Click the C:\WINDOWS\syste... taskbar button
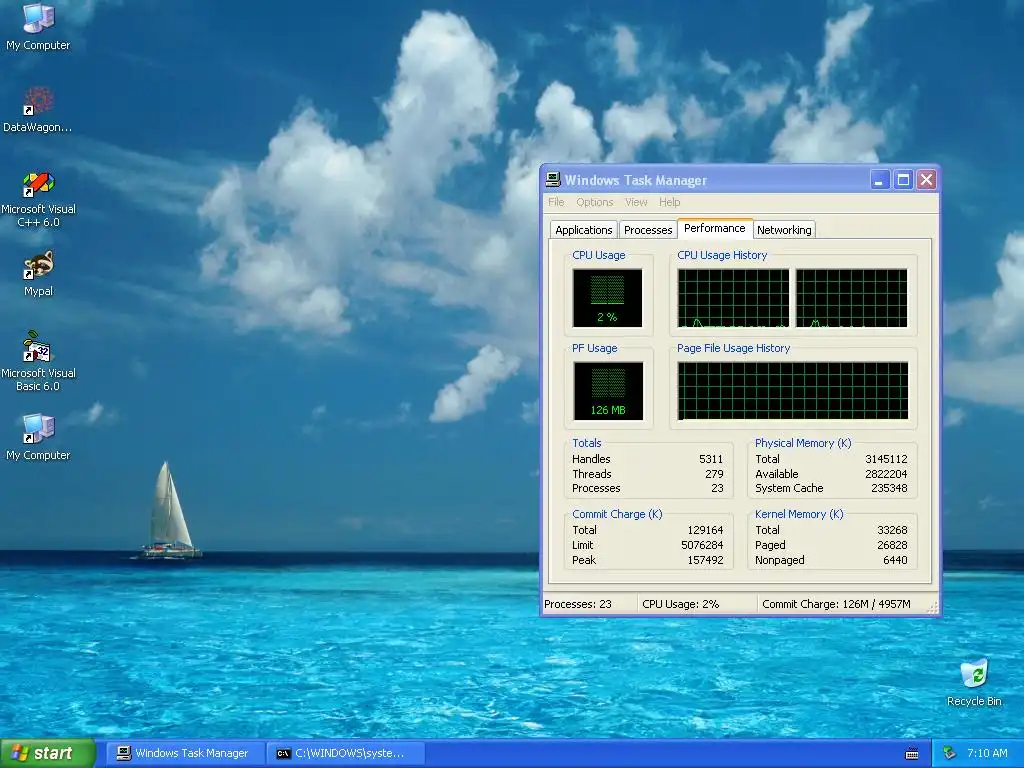This screenshot has height=768, width=1024. point(346,753)
